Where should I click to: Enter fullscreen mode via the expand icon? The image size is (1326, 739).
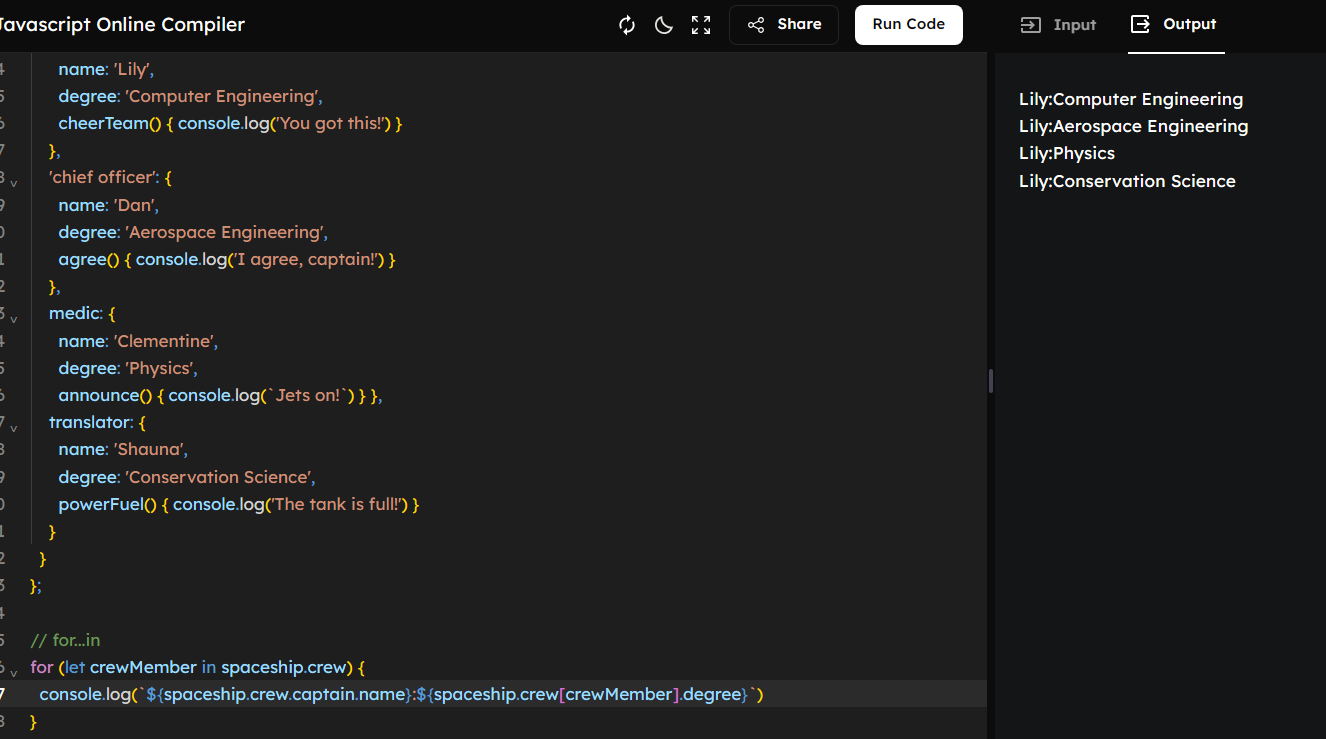tap(701, 25)
